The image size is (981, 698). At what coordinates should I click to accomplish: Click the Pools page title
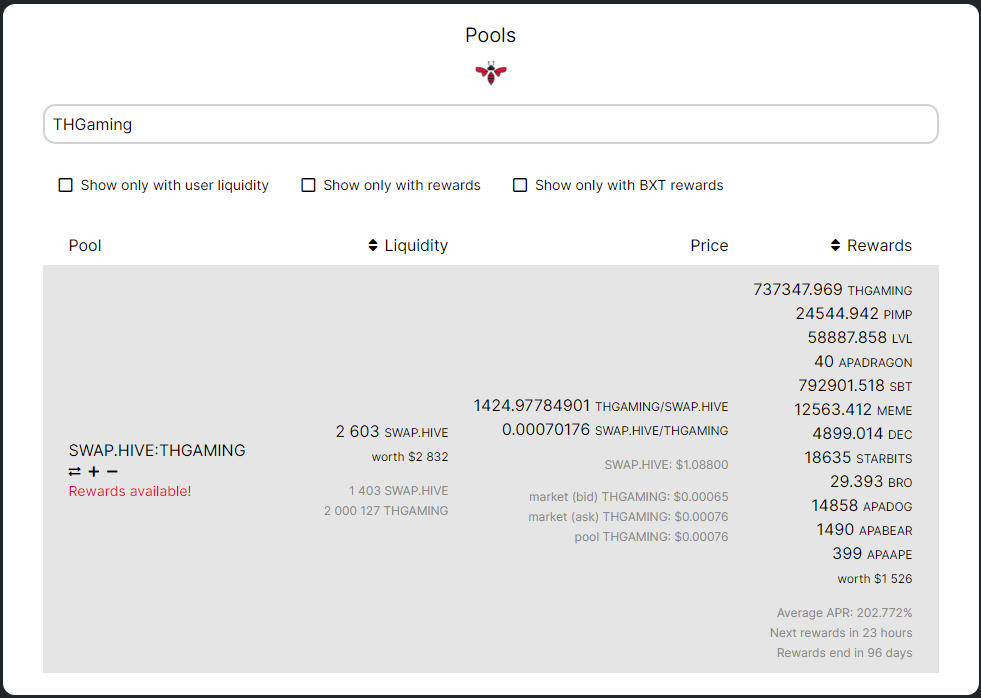pos(490,35)
